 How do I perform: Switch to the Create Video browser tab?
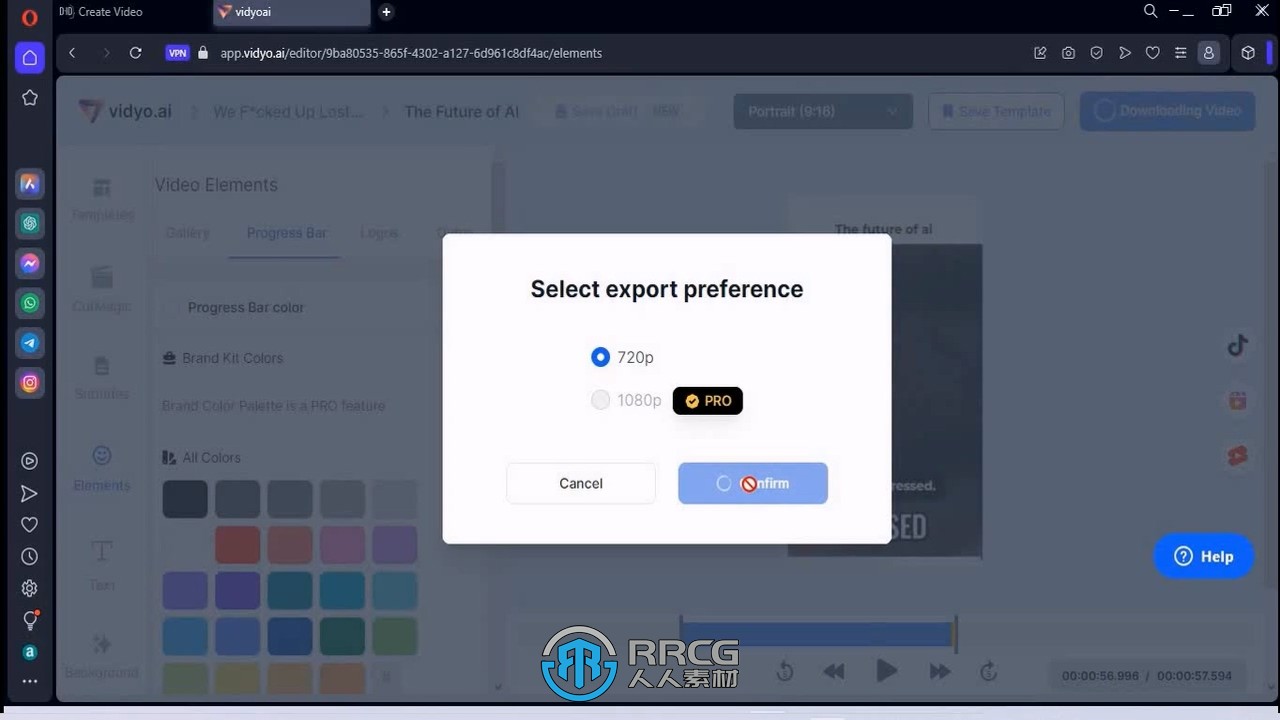click(x=110, y=12)
